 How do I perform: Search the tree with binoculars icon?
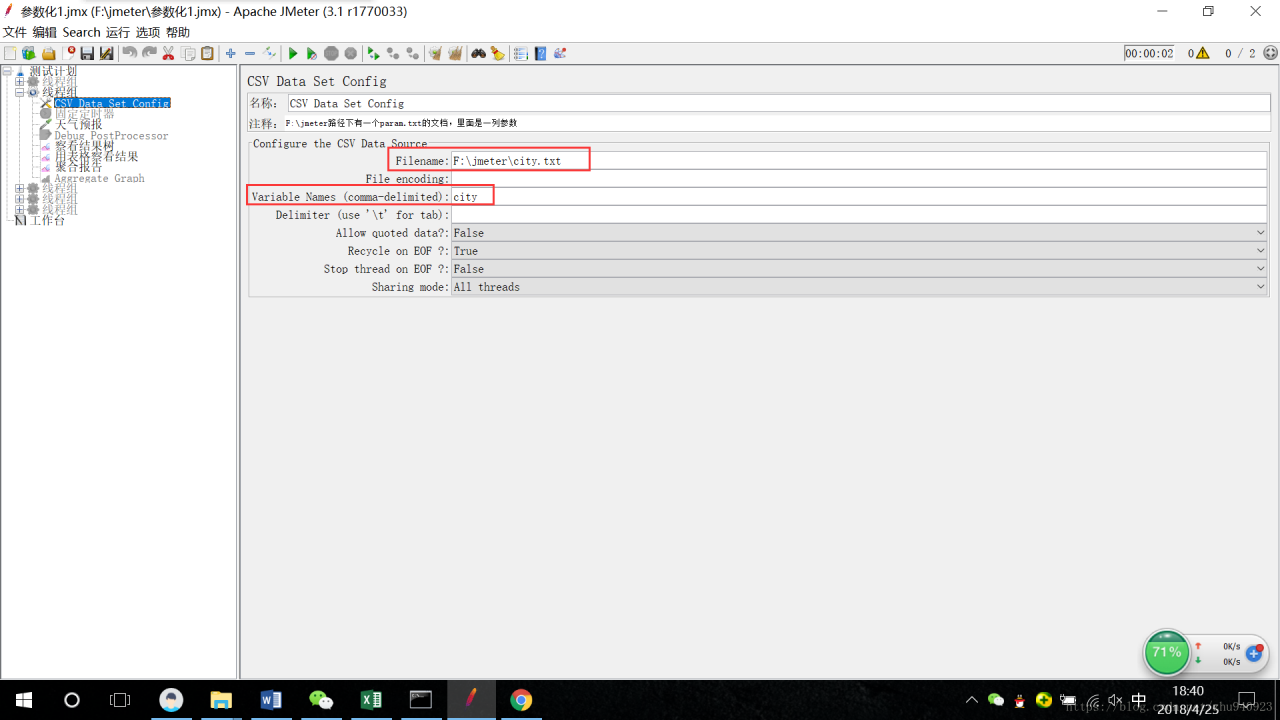479,54
